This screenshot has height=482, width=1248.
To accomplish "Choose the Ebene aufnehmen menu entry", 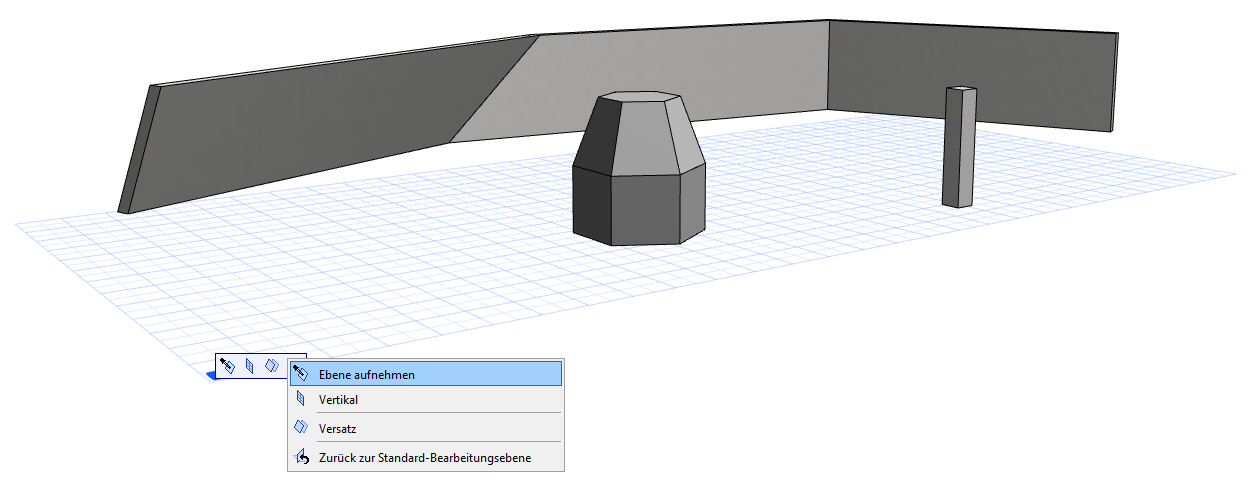I will click(425, 374).
